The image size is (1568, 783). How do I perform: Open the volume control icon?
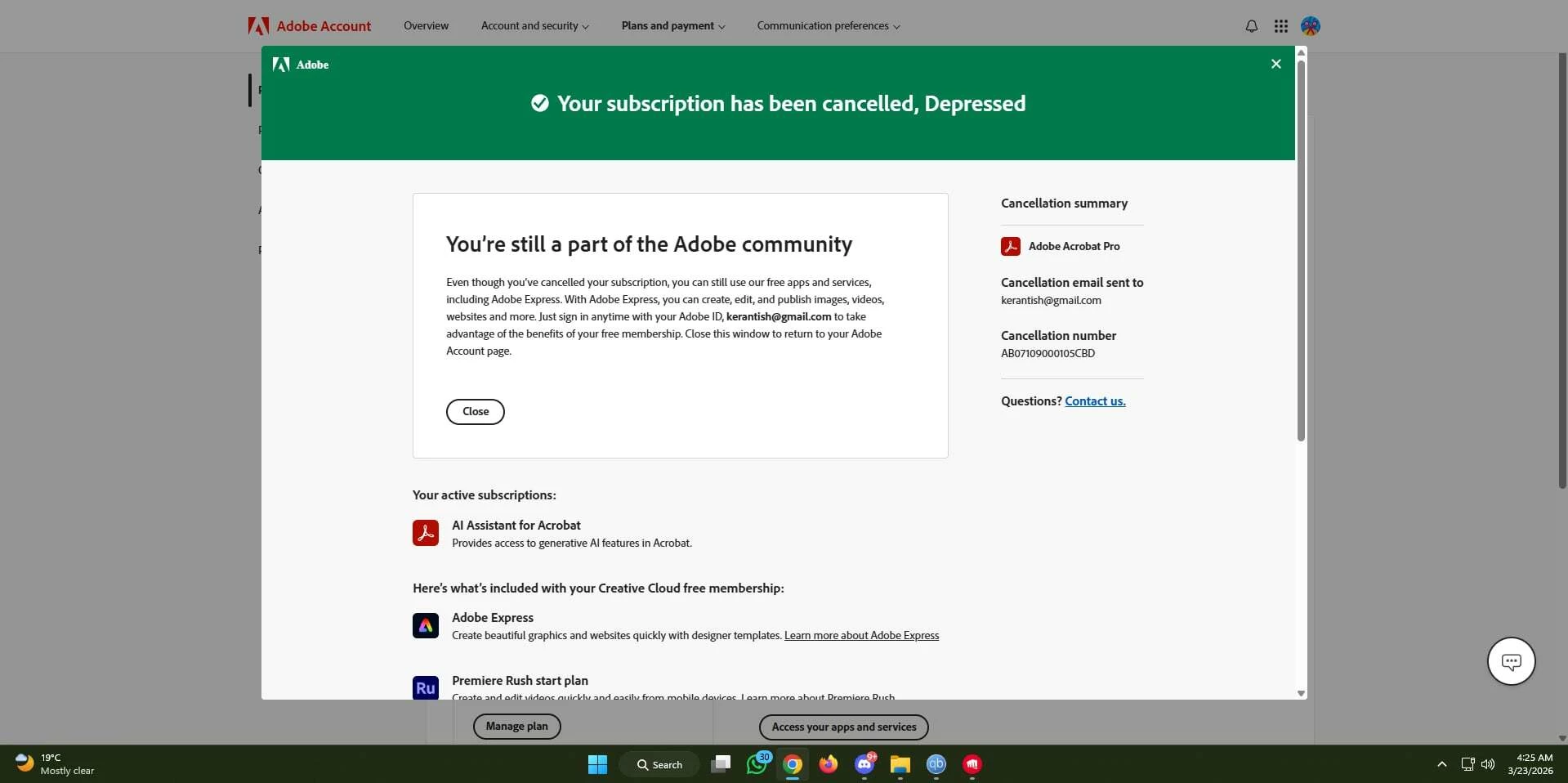point(1488,764)
